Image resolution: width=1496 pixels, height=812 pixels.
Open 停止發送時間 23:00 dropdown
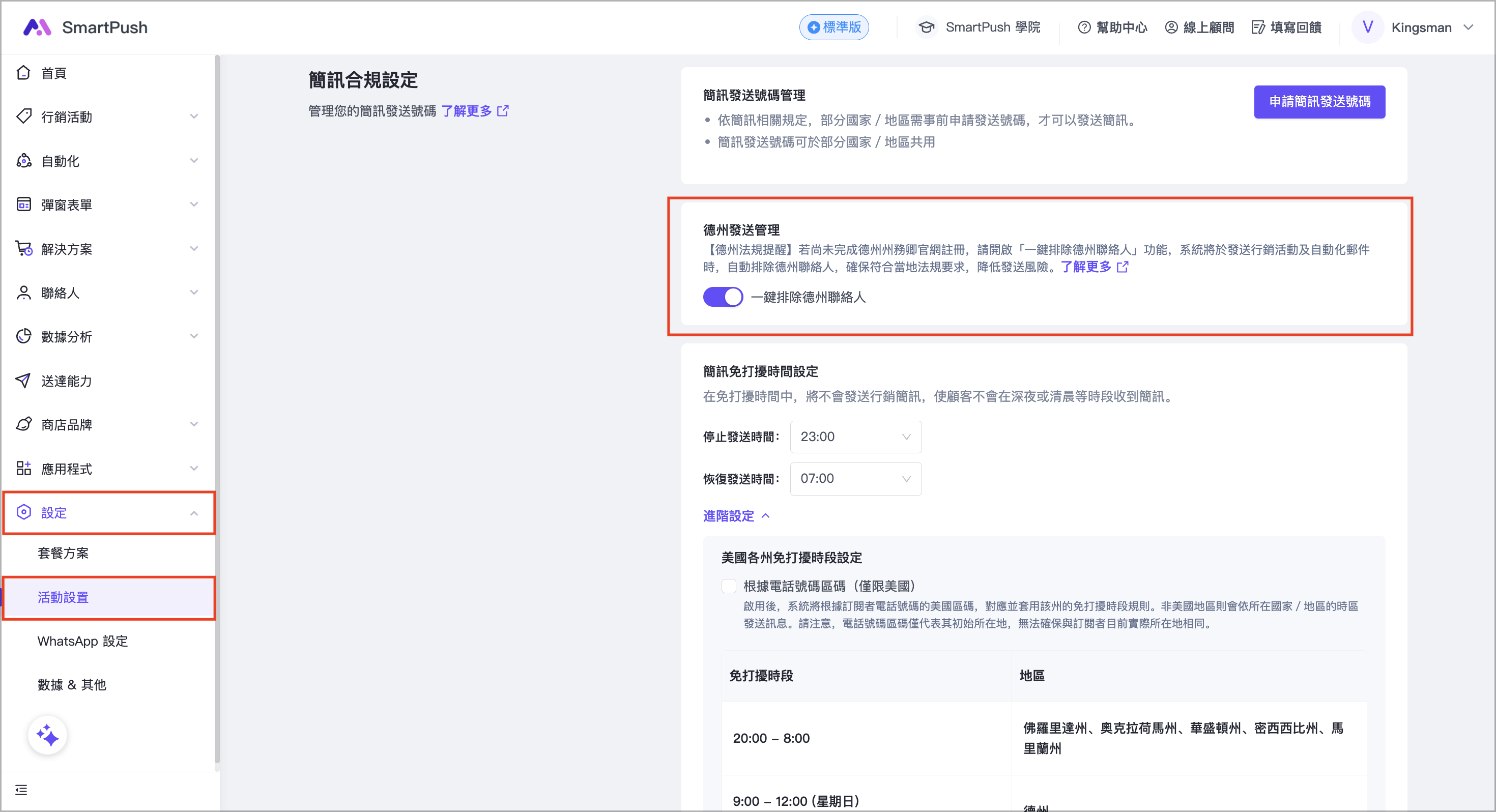pyautogui.click(x=855, y=437)
